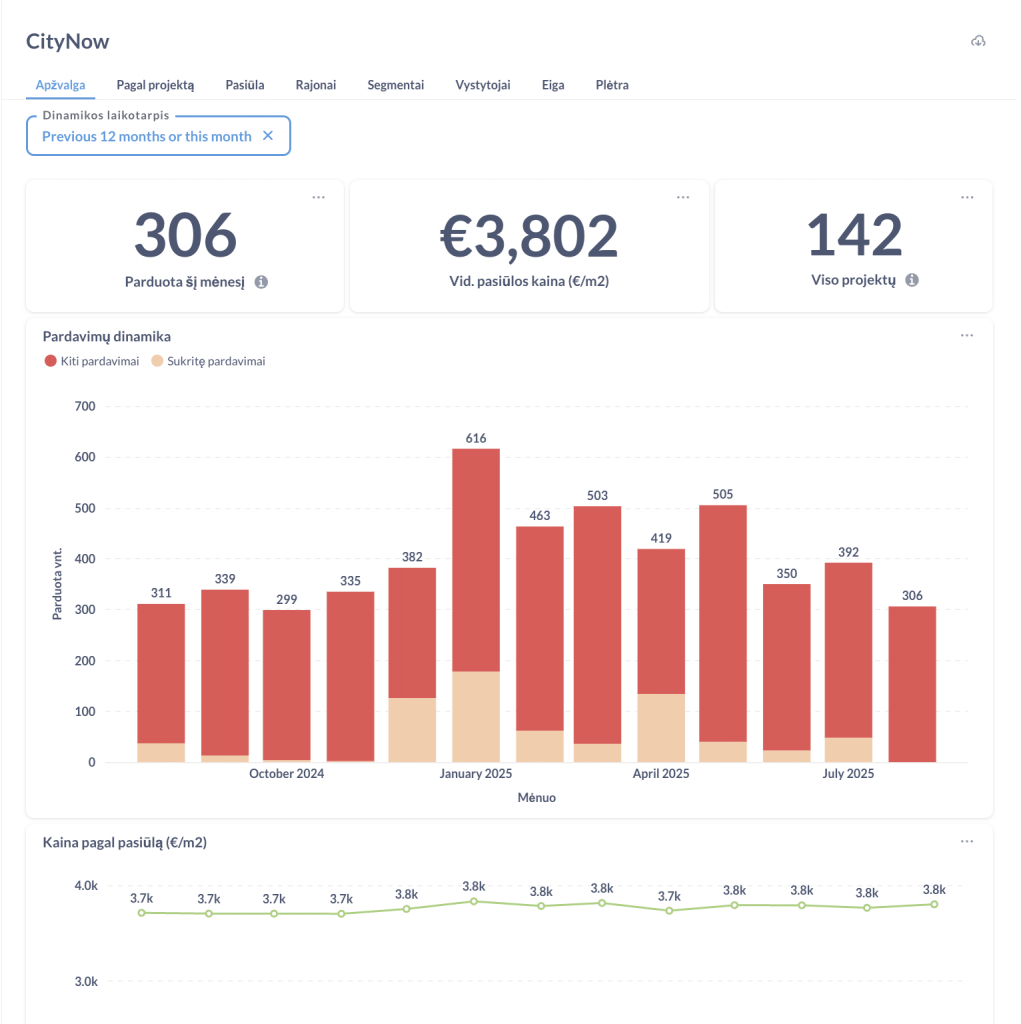This screenshot has width=1021, height=1024.
Task: Go to the Vystytojai tab
Action: pos(483,85)
